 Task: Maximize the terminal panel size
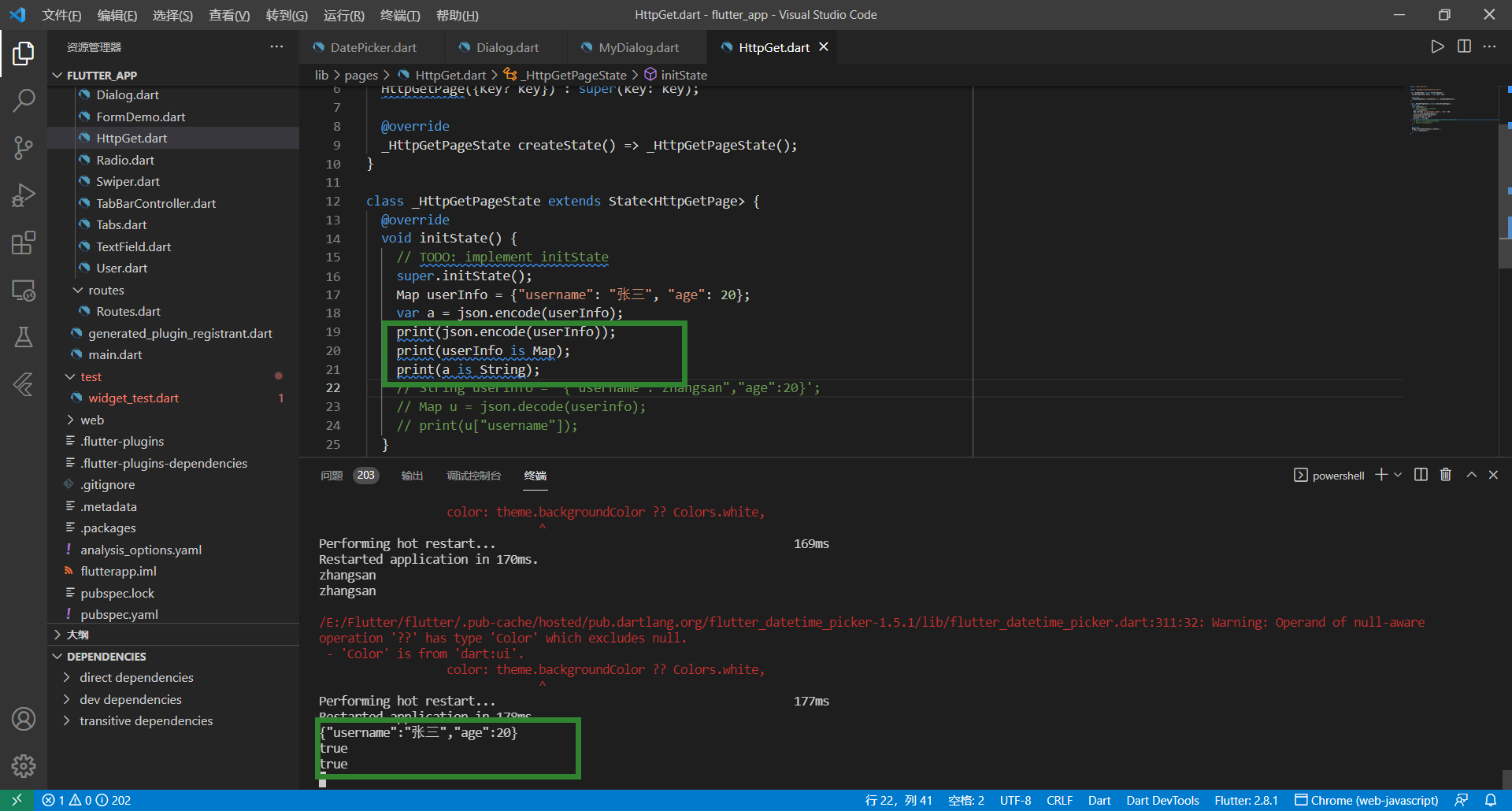point(1471,475)
